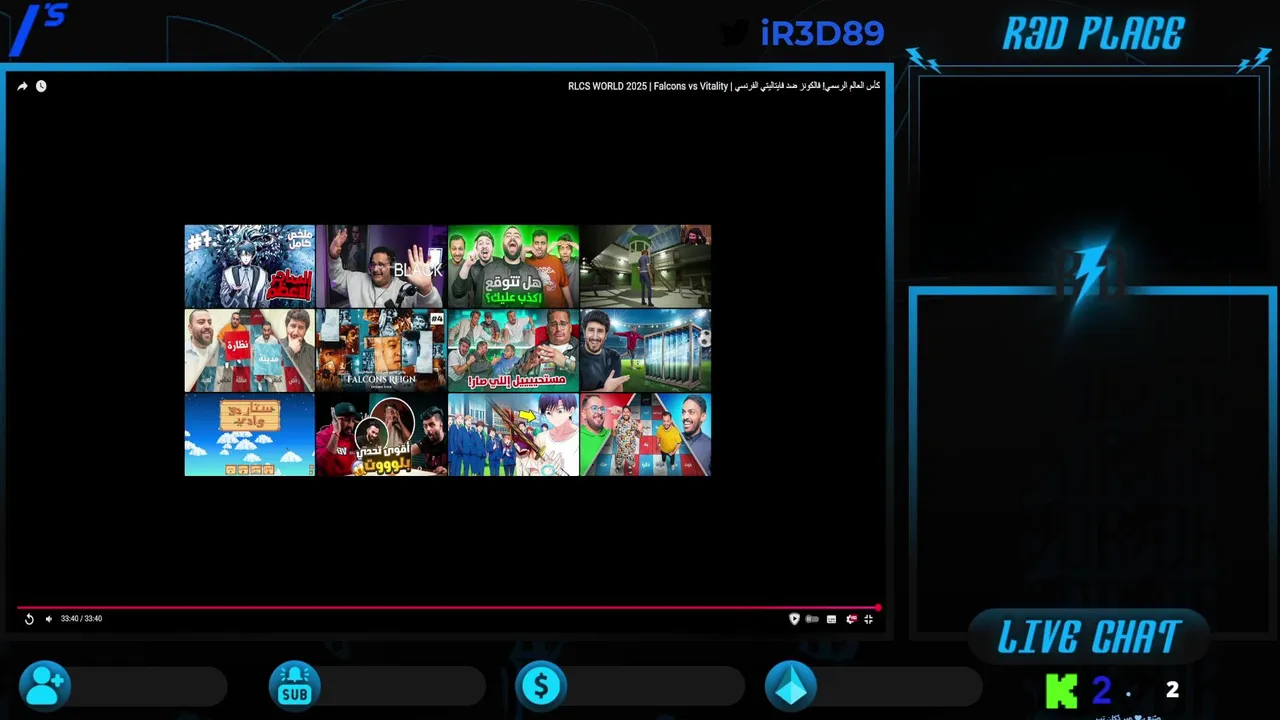Click the red video progress bar

[447, 607]
